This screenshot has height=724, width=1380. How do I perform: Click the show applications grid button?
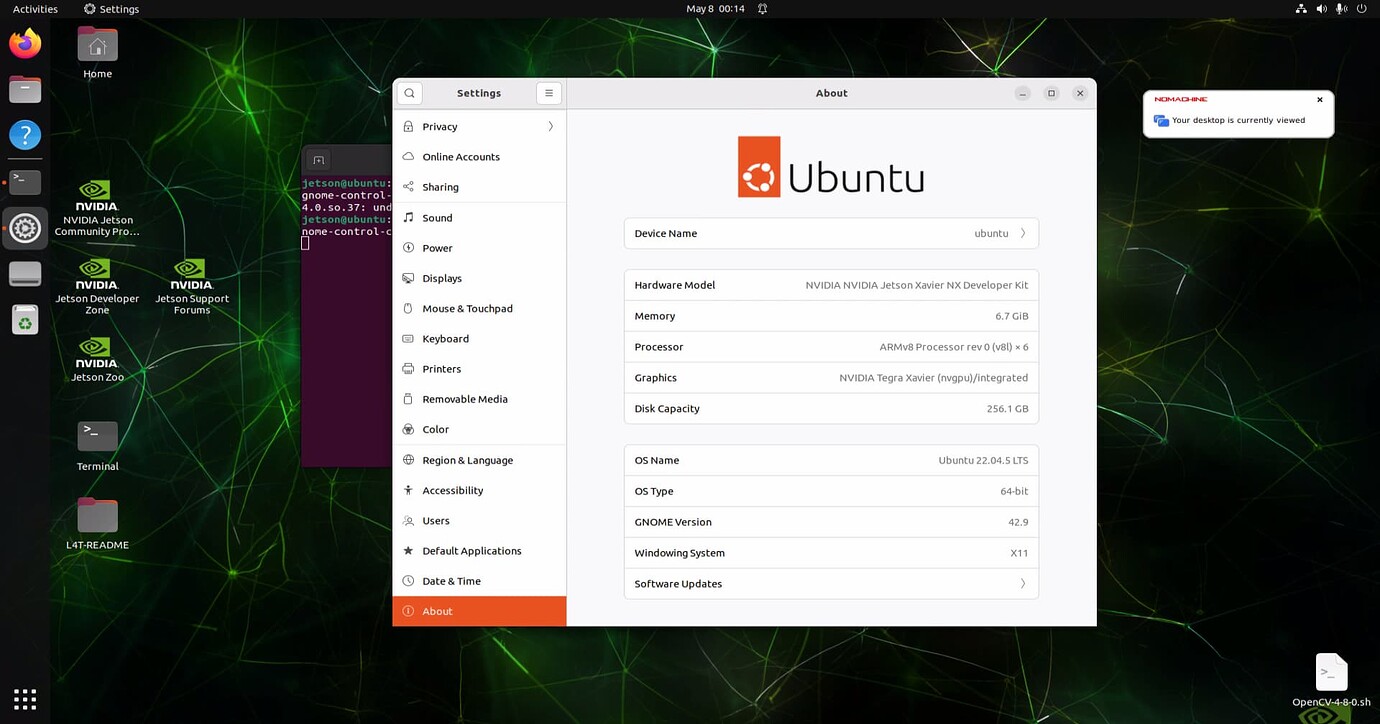(24, 698)
